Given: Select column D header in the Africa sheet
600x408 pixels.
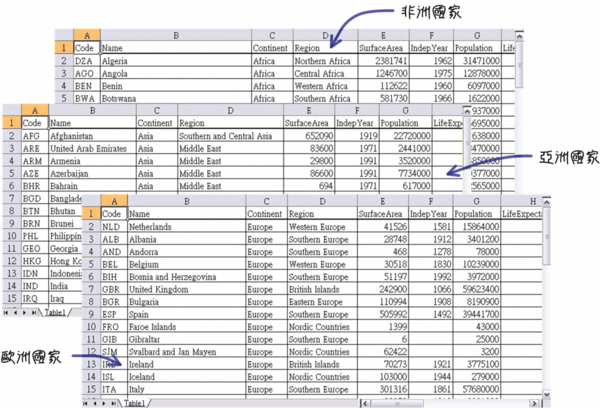Looking at the screenshot, I should tap(325, 35).
